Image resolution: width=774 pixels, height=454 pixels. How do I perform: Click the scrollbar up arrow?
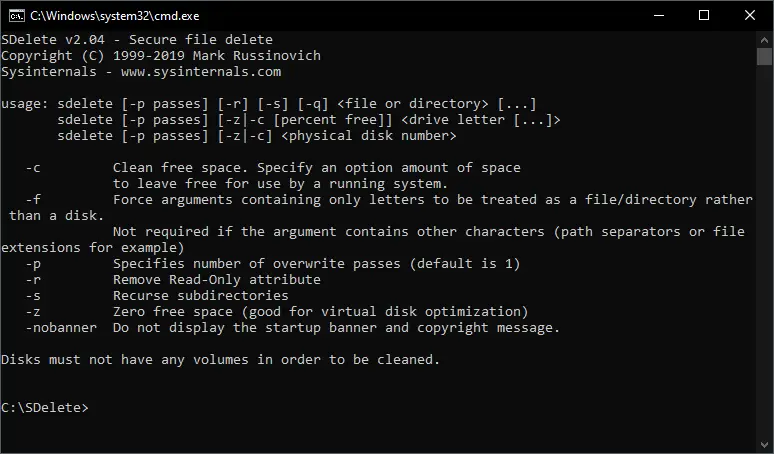[764, 39]
